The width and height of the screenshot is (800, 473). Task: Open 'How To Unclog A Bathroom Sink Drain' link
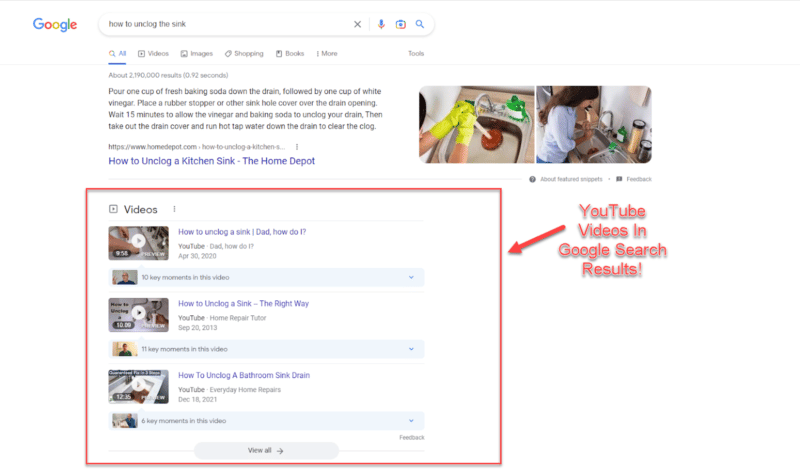(244, 375)
